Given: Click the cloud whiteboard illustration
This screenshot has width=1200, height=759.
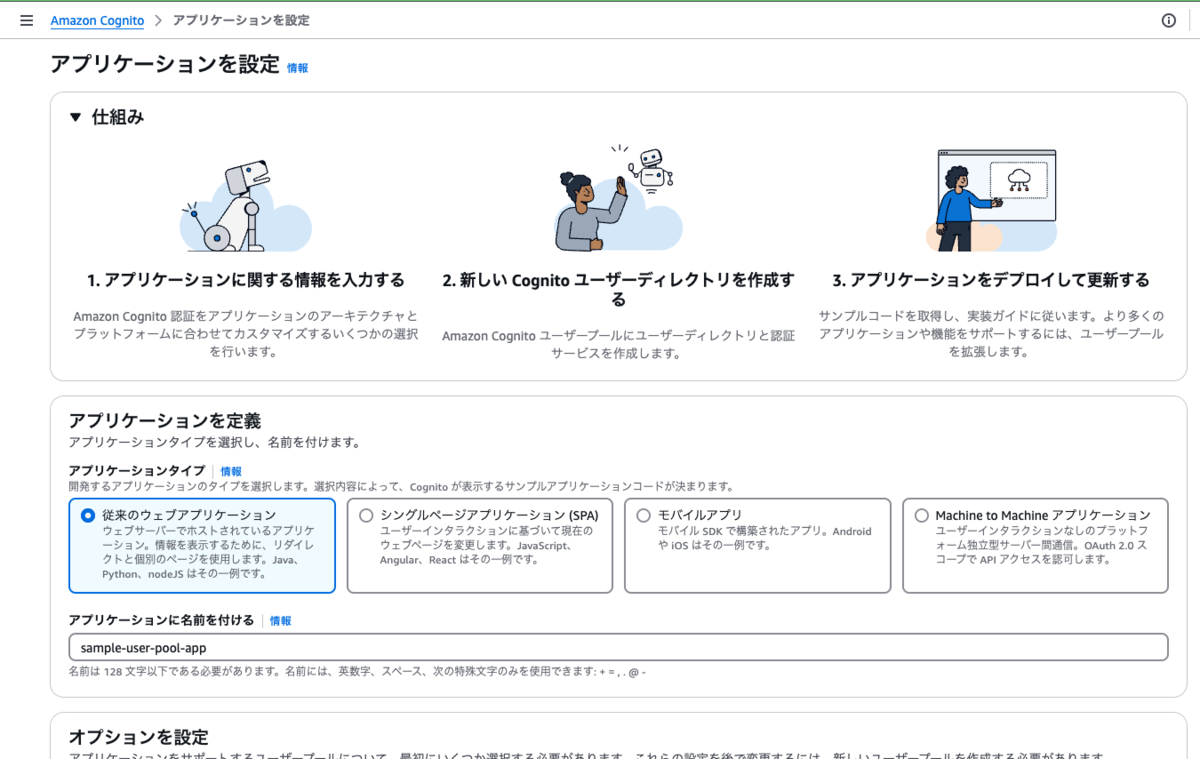Looking at the screenshot, I should [992, 200].
